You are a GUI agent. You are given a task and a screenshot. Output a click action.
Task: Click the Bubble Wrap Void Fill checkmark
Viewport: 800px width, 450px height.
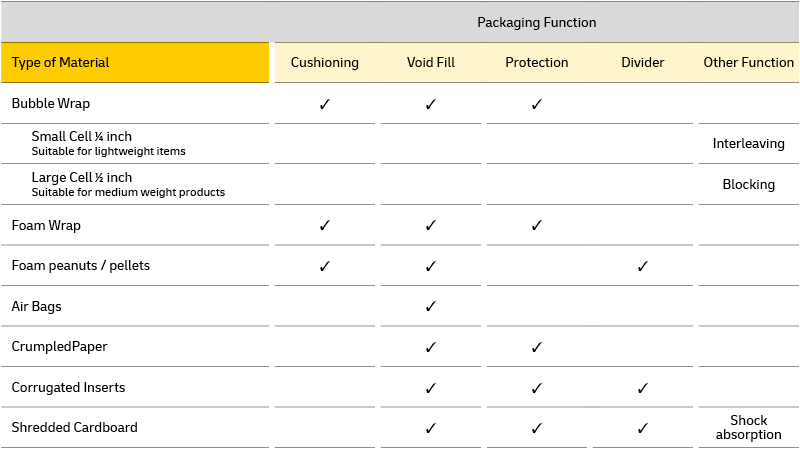[x=431, y=104]
